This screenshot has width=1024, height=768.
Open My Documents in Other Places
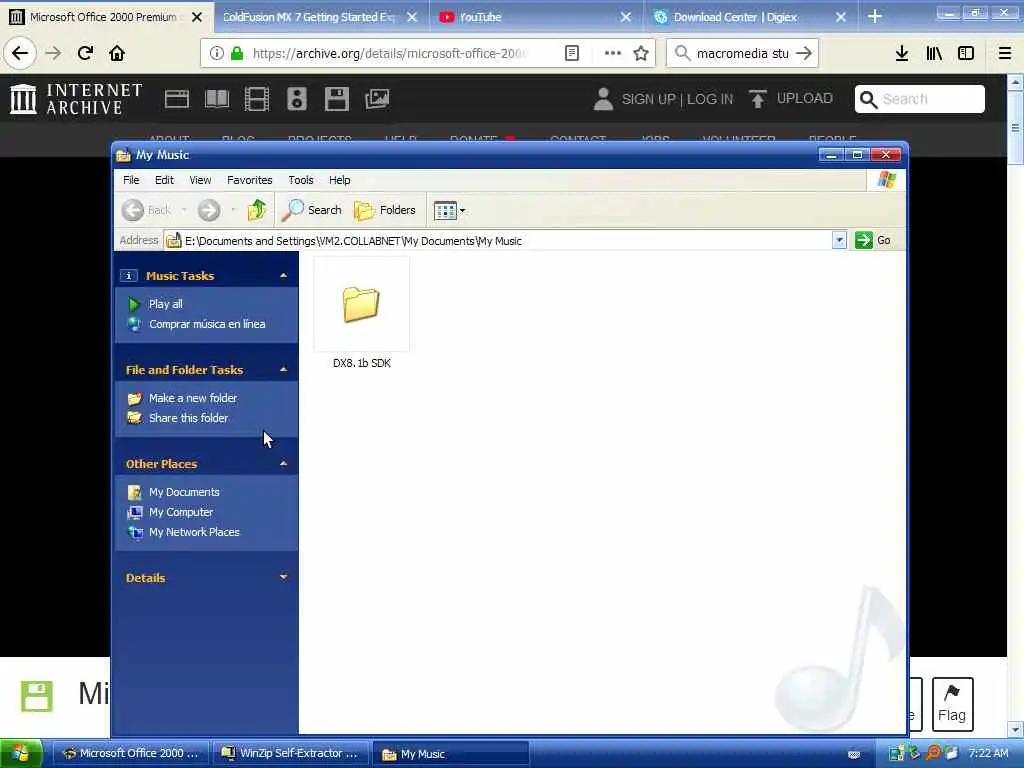[x=184, y=492]
